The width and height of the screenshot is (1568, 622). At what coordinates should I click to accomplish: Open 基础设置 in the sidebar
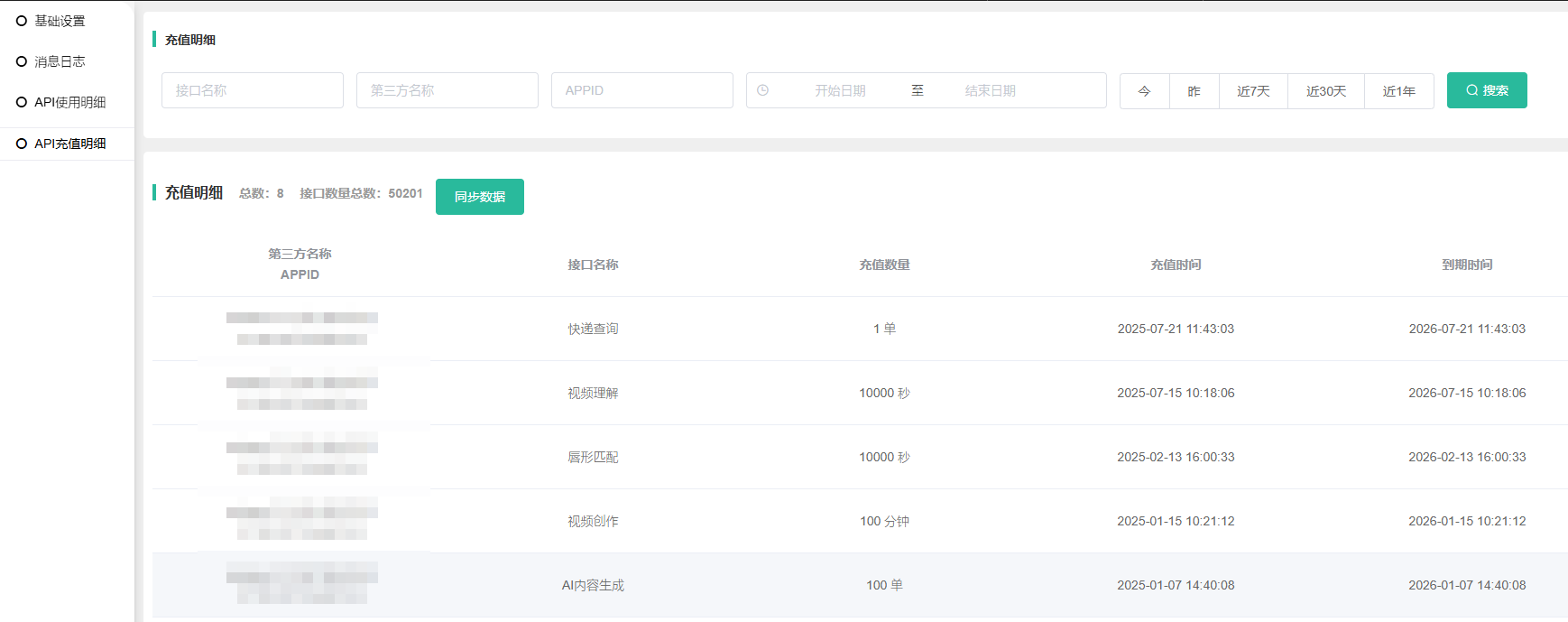click(60, 21)
